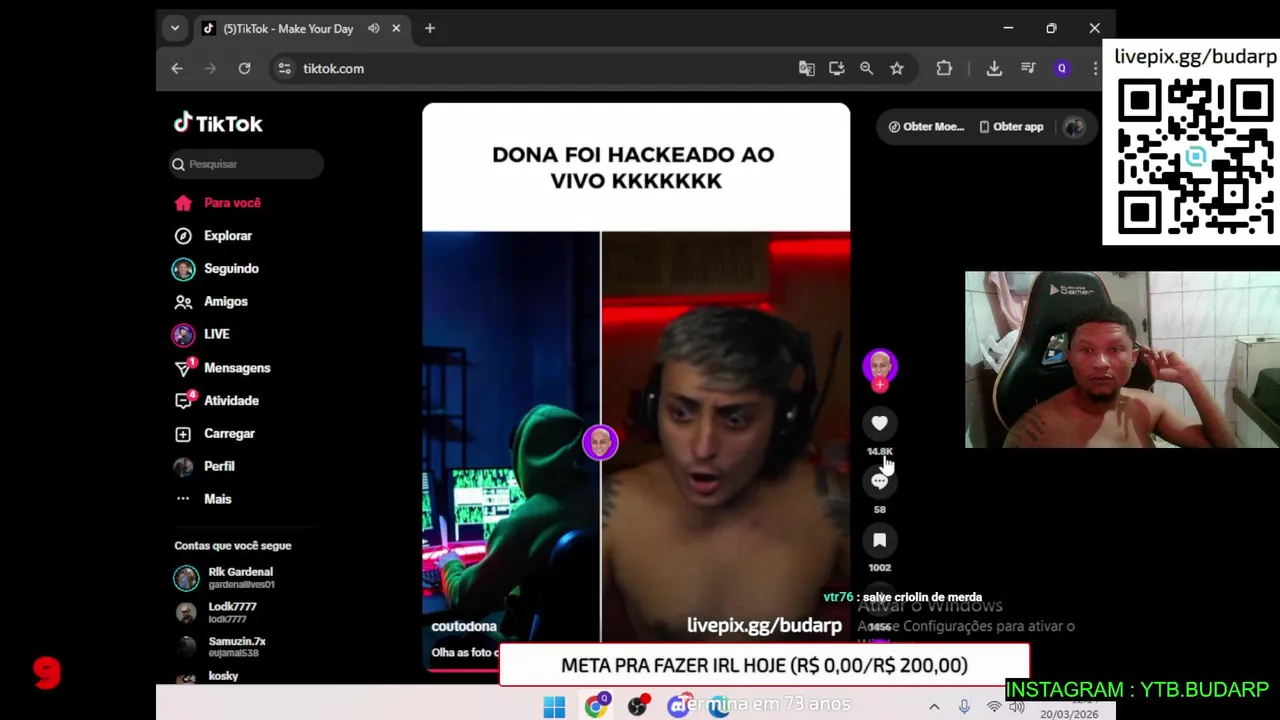Open the Chrome downloads icon
The height and width of the screenshot is (720, 1280).
tap(994, 69)
